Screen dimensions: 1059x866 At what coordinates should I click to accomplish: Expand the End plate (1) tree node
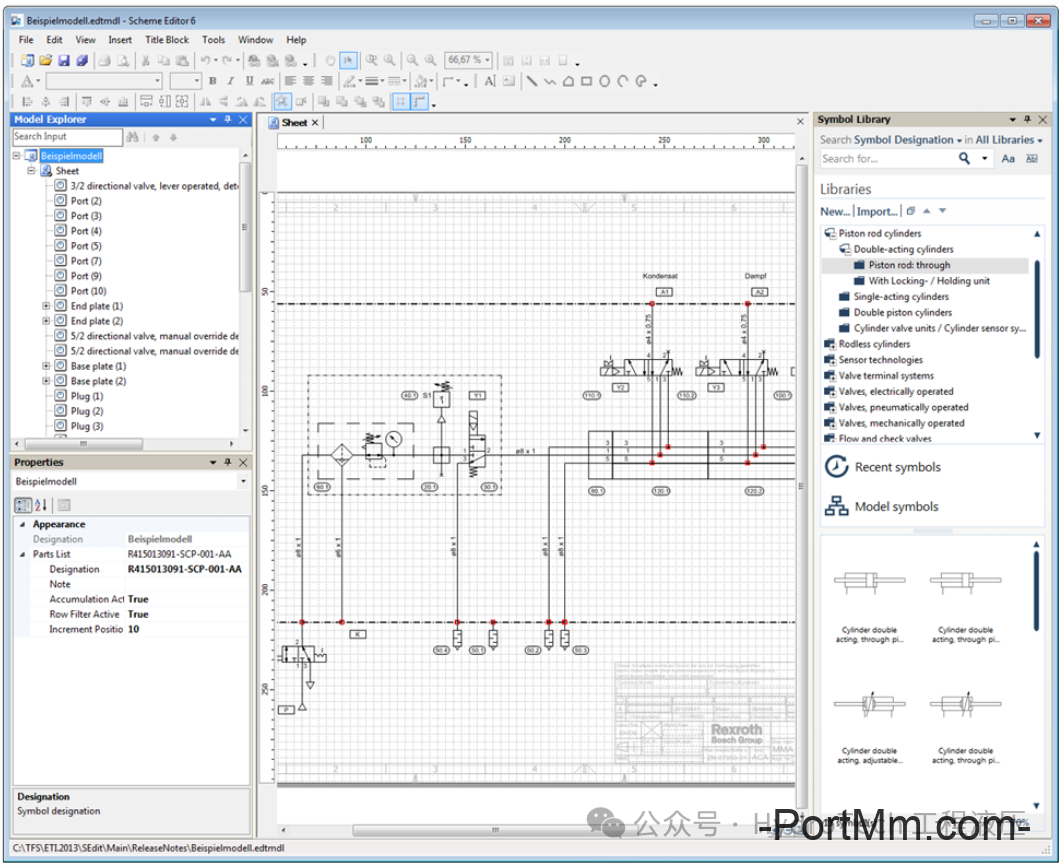pos(46,306)
